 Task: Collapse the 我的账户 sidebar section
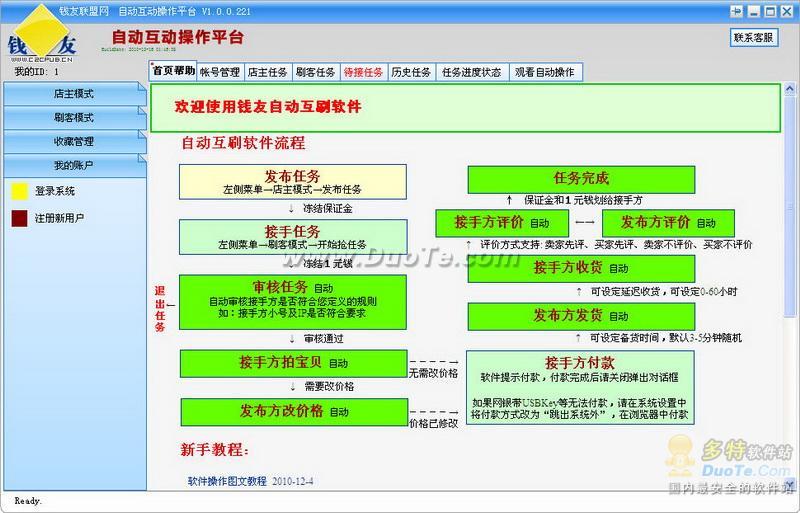(x=74, y=165)
